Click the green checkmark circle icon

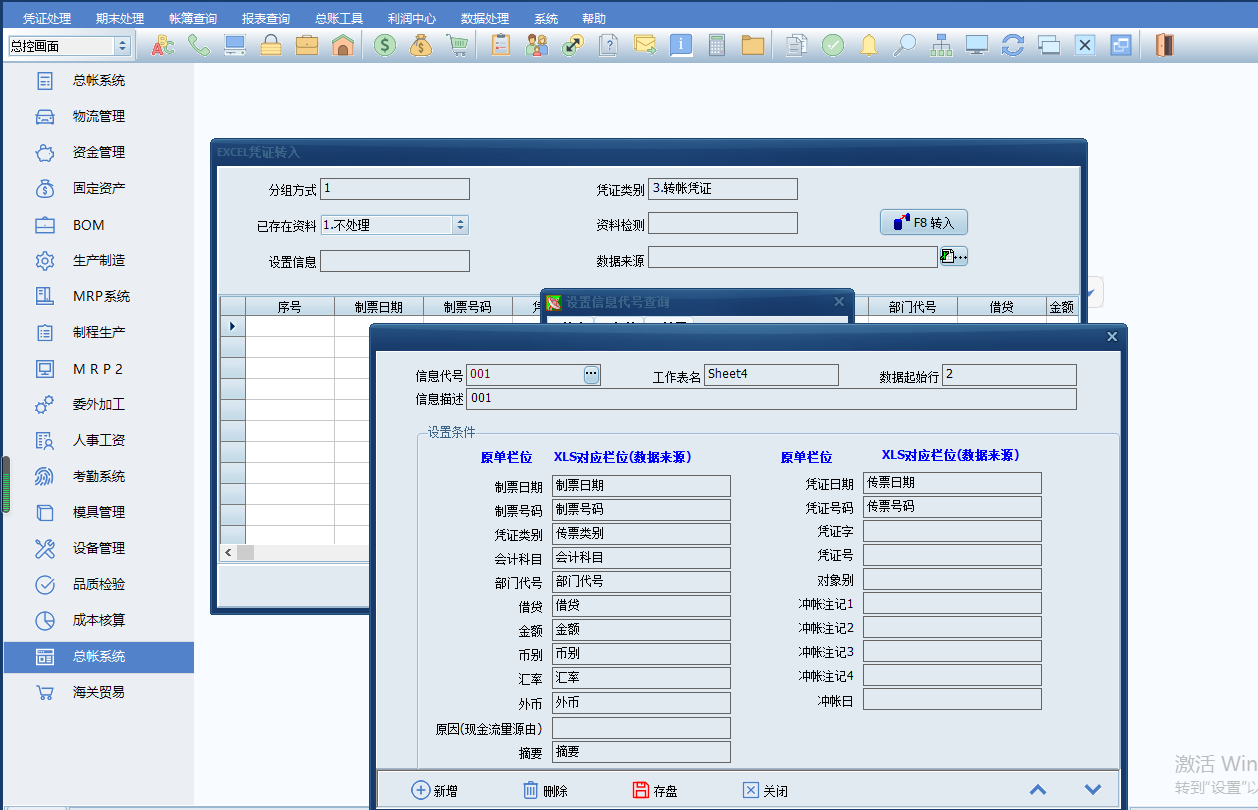coord(833,45)
